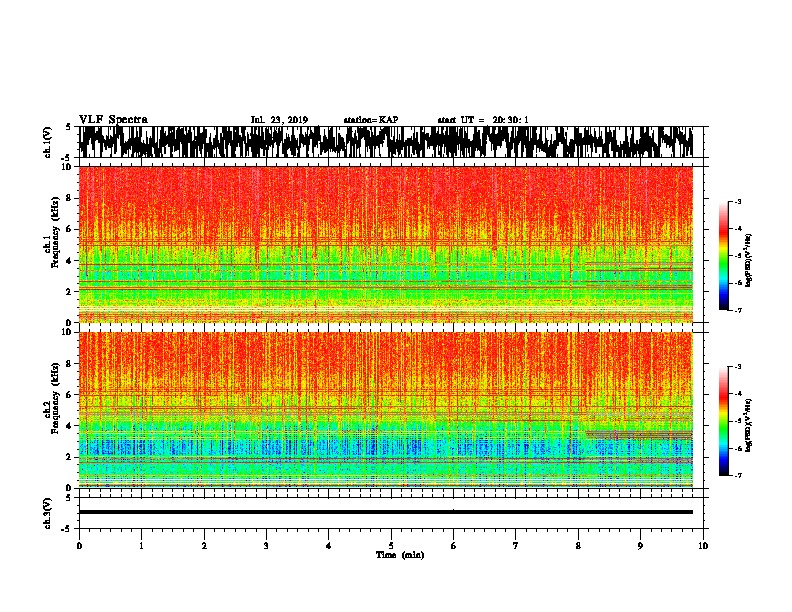Click the ch.1 colorbar log(PSD) units label
792x612 pixels.
748,261
